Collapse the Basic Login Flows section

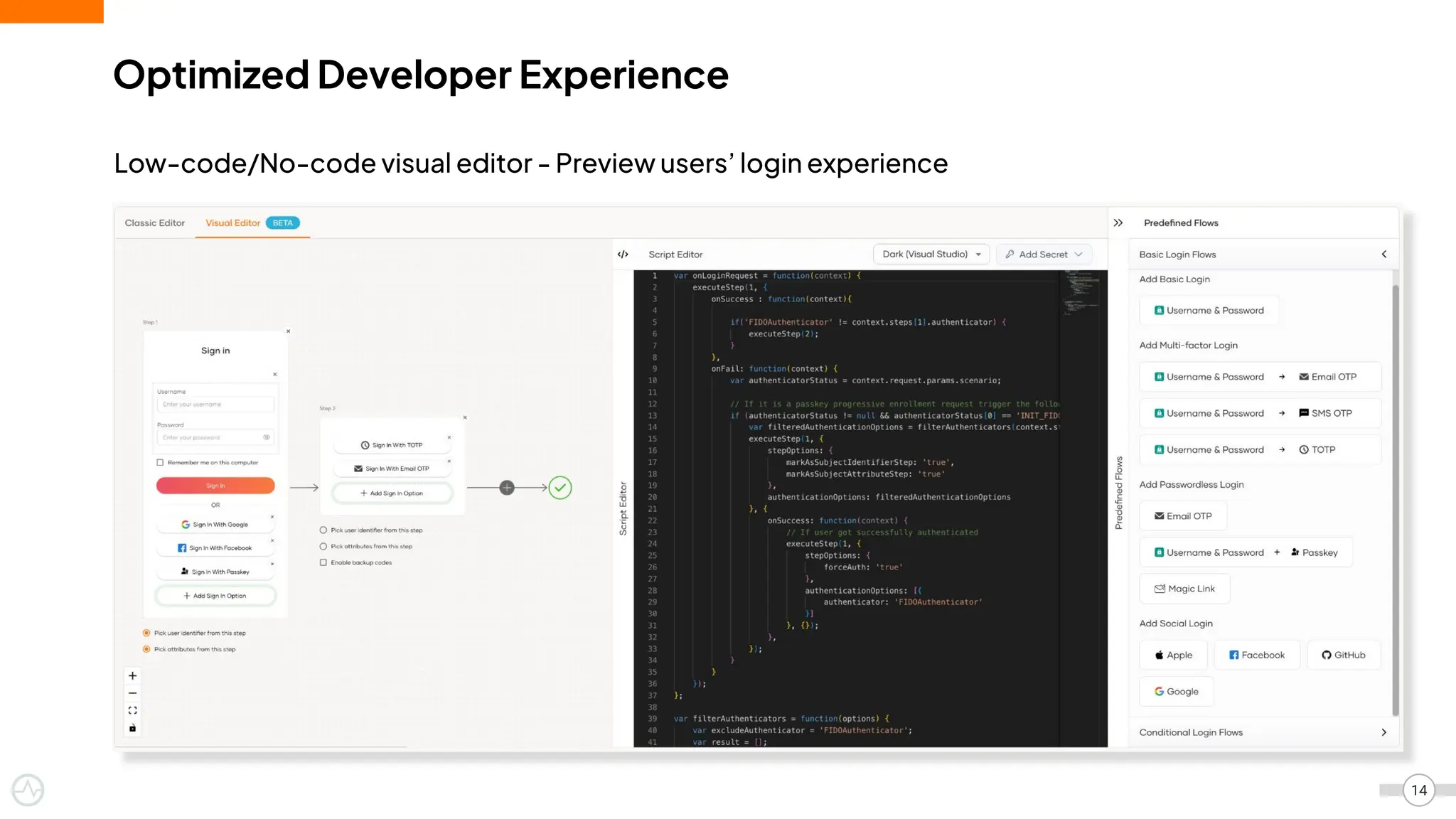[1384, 255]
